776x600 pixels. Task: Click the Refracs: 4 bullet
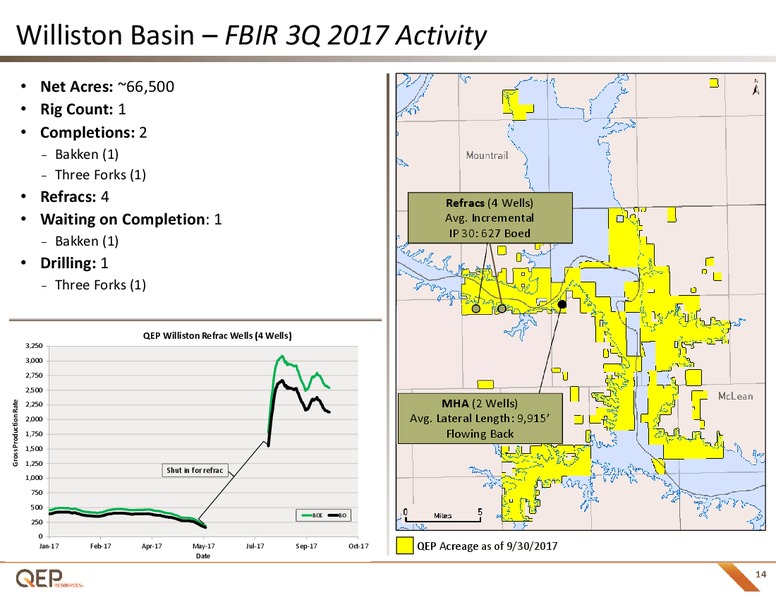coord(74,197)
